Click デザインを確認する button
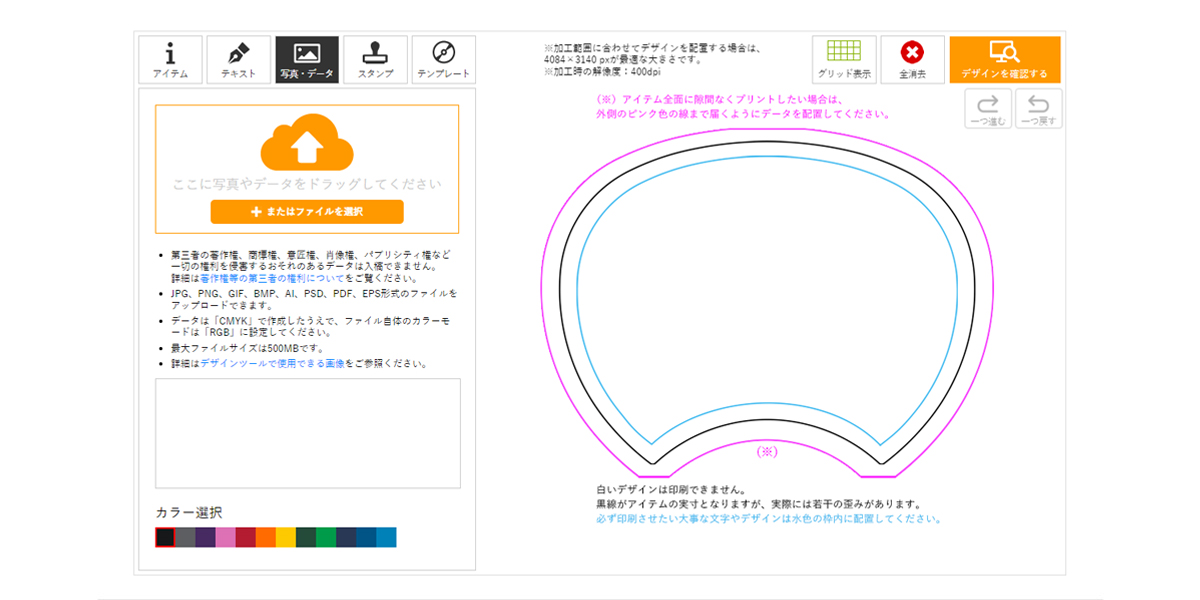The width and height of the screenshot is (1200, 600). 1004,60
